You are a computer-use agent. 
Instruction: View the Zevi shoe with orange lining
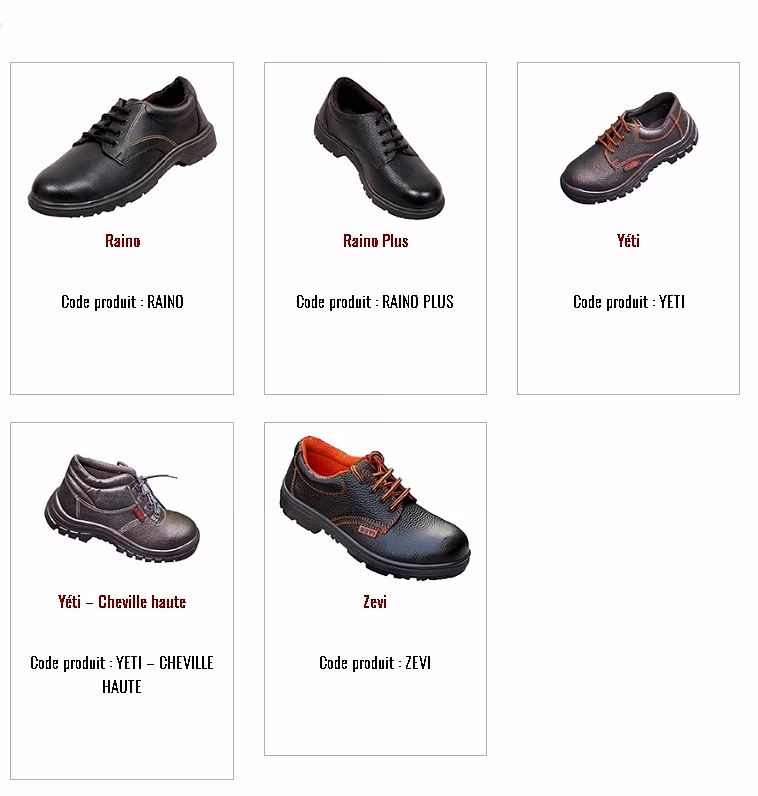point(375,508)
